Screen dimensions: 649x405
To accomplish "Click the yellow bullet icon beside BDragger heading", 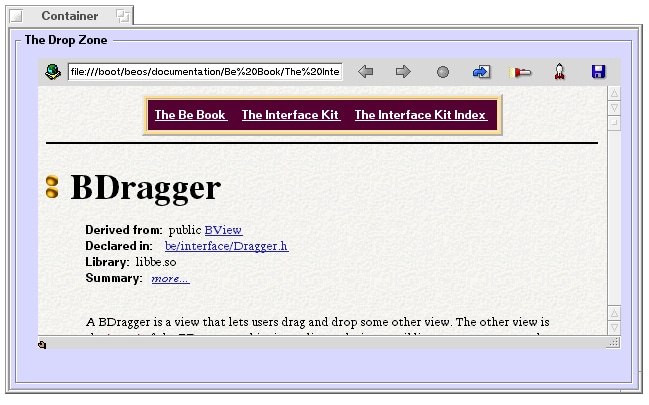I will (52, 187).
